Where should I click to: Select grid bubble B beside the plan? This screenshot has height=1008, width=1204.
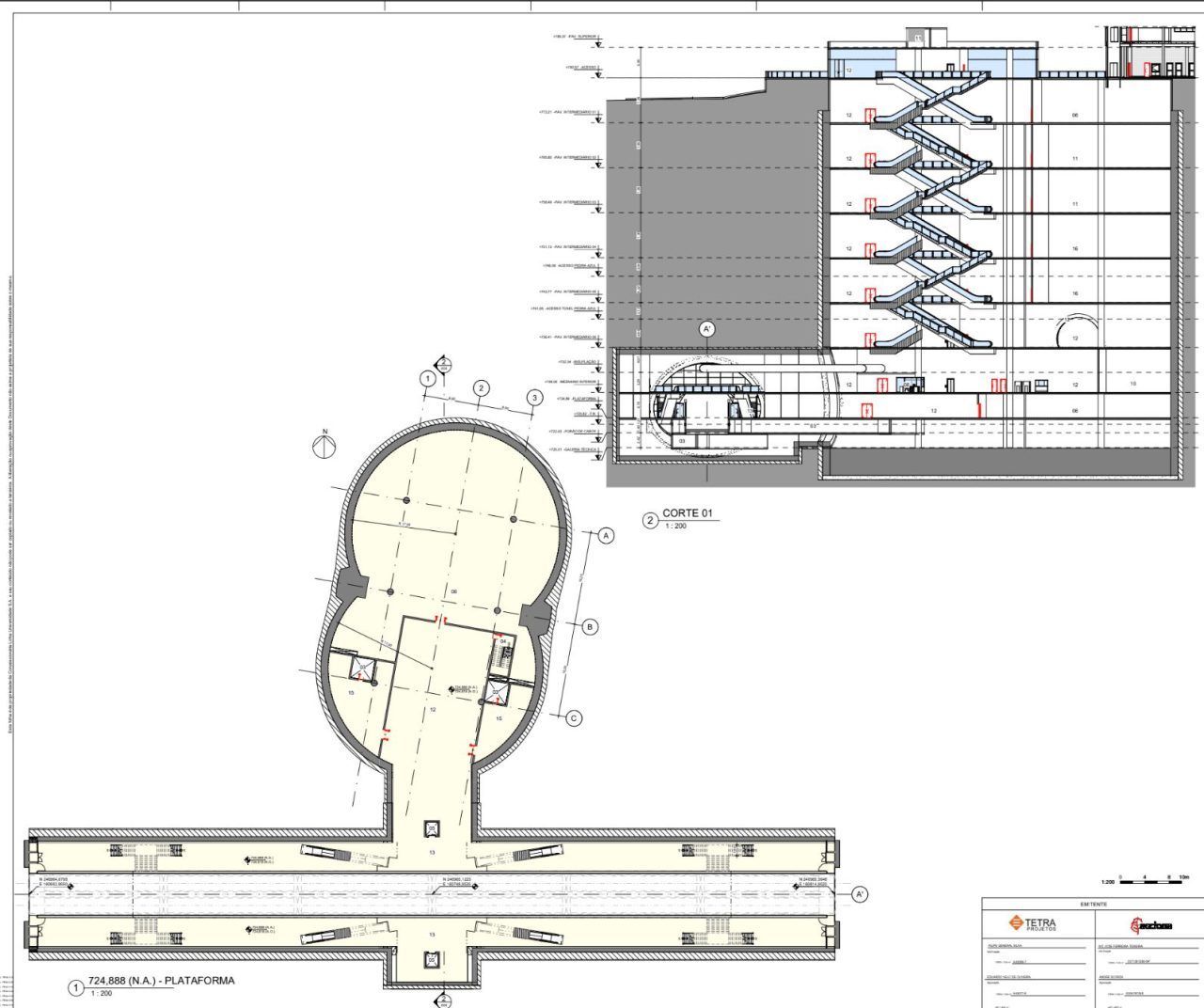point(591,627)
